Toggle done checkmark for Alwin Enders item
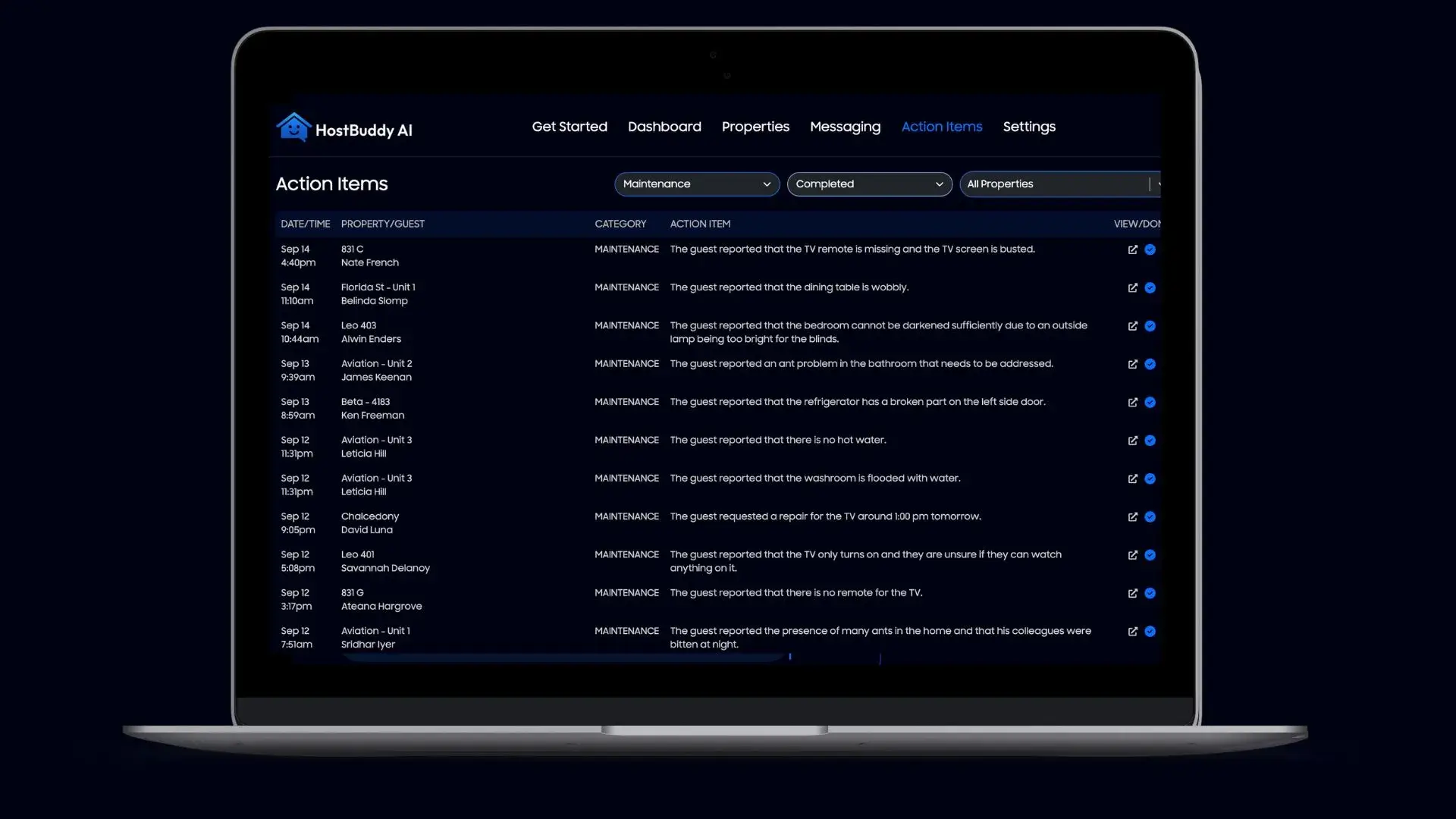1456x819 pixels. 1150,326
